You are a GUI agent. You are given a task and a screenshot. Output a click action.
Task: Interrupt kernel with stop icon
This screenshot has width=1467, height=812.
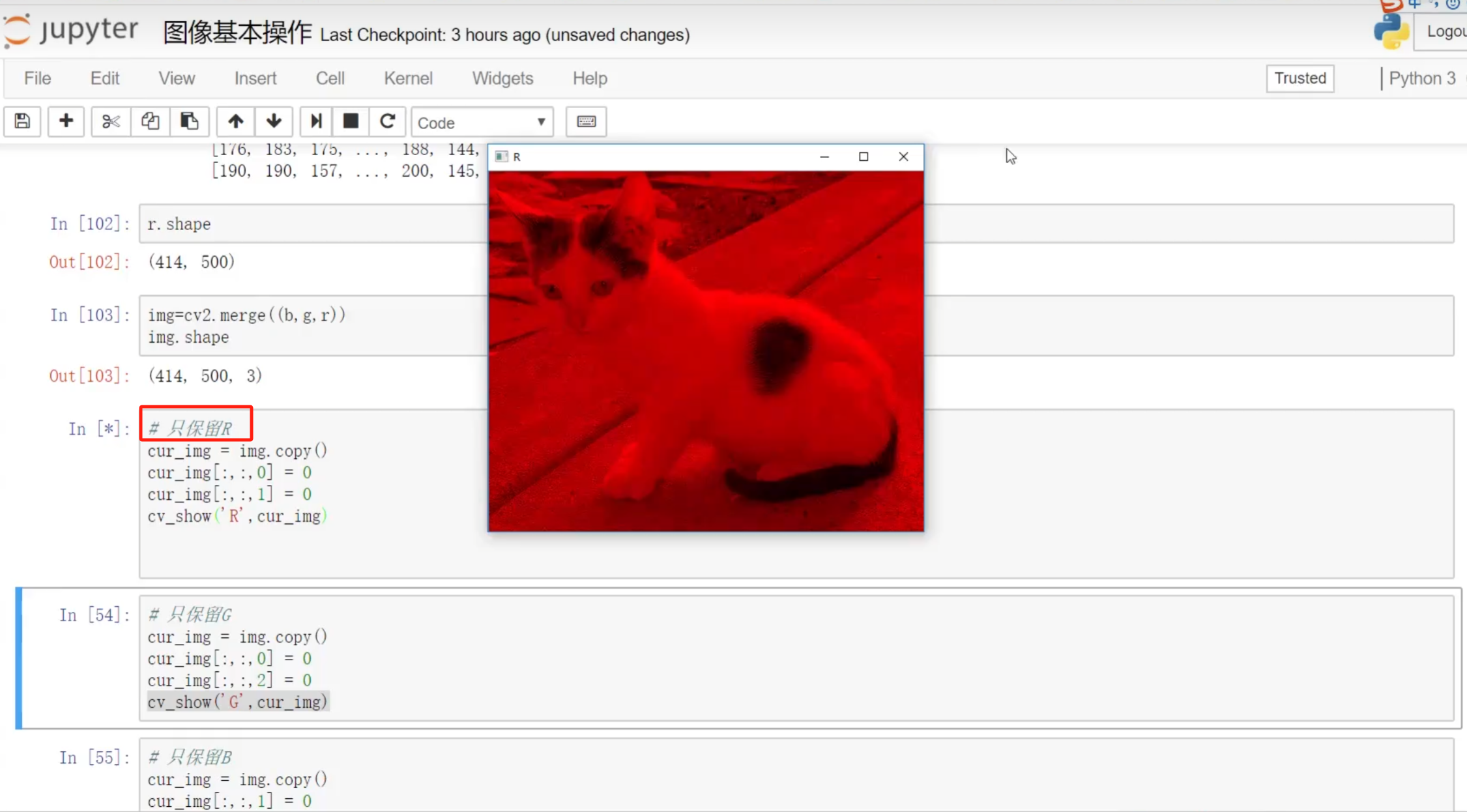(351, 122)
